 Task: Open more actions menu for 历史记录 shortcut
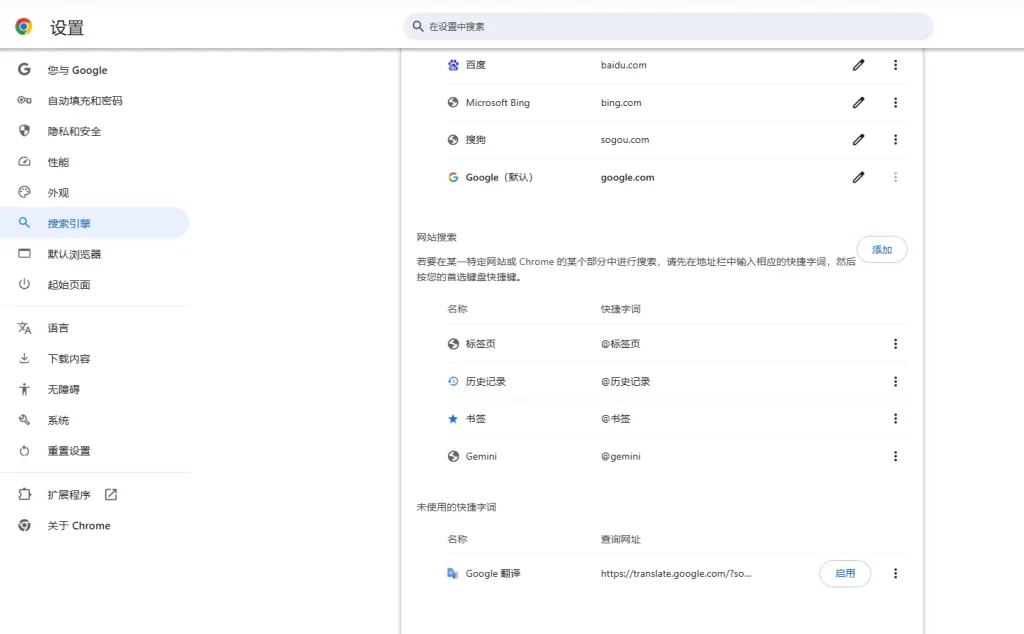(895, 381)
